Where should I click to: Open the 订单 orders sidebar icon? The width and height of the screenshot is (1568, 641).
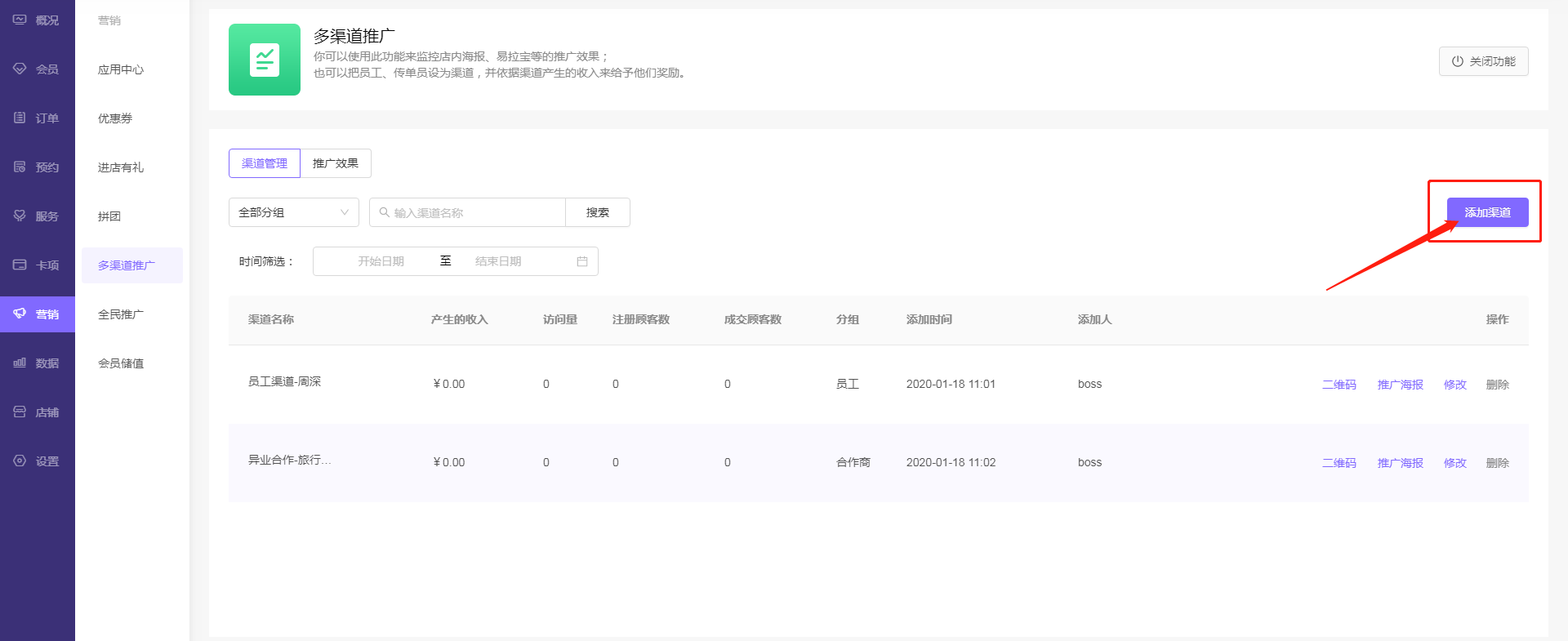coord(20,118)
